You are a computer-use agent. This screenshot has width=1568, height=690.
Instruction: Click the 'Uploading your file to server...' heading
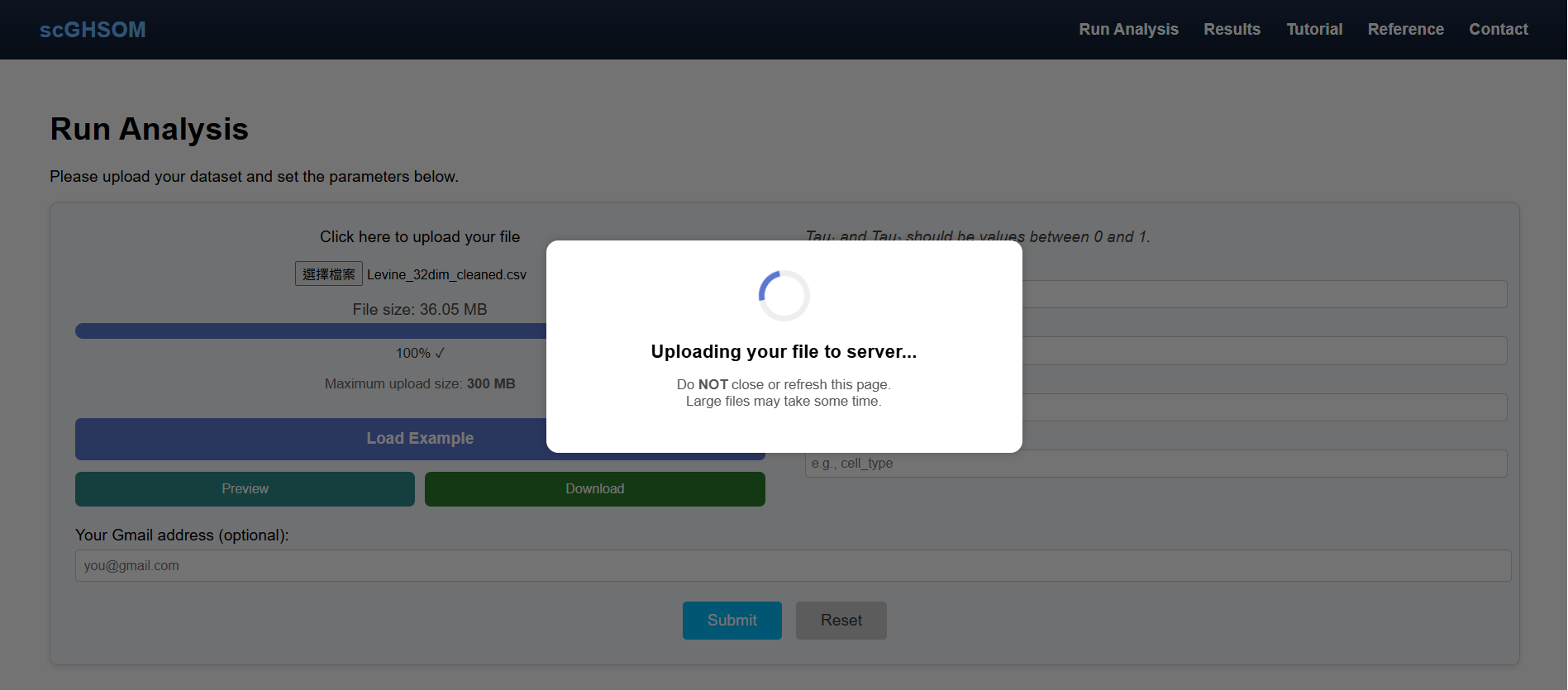click(784, 352)
